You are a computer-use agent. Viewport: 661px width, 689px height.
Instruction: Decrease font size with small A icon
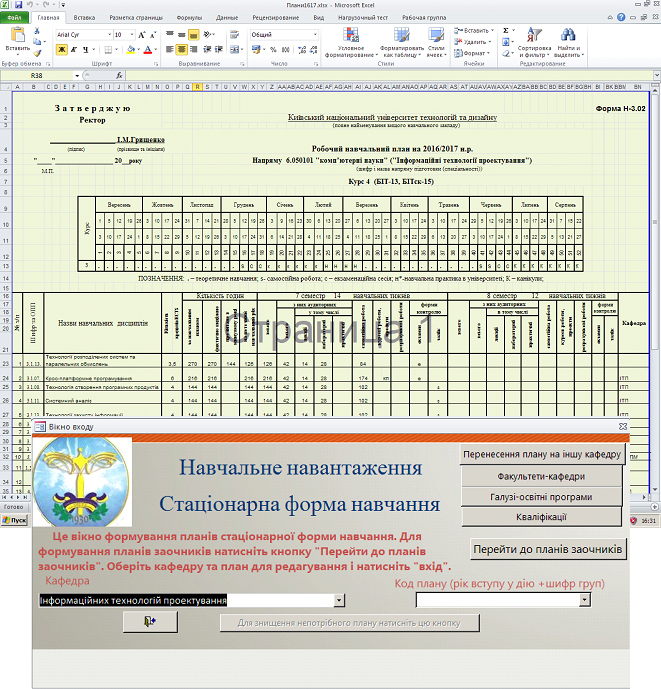(153, 35)
